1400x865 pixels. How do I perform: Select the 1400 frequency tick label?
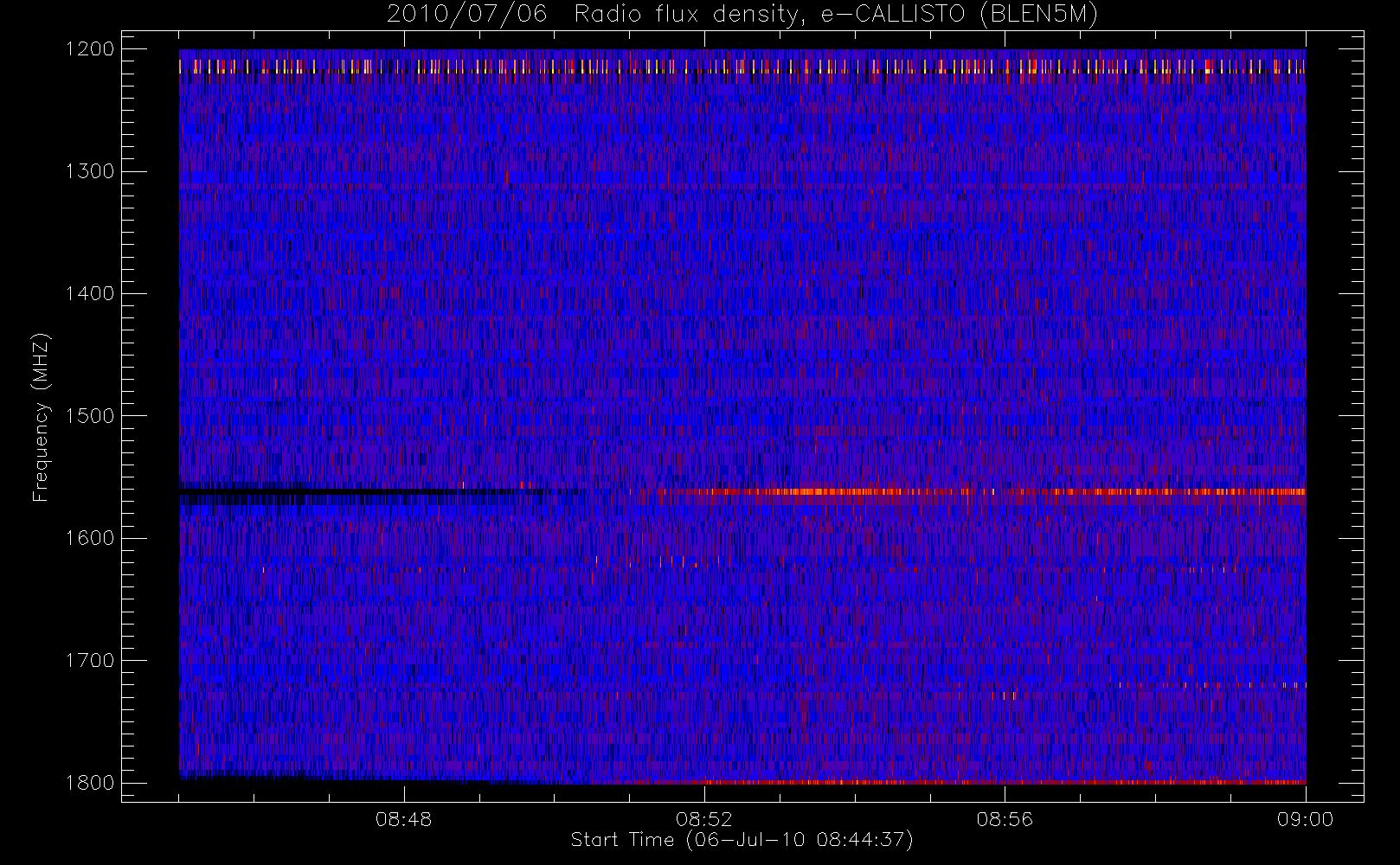90,294
